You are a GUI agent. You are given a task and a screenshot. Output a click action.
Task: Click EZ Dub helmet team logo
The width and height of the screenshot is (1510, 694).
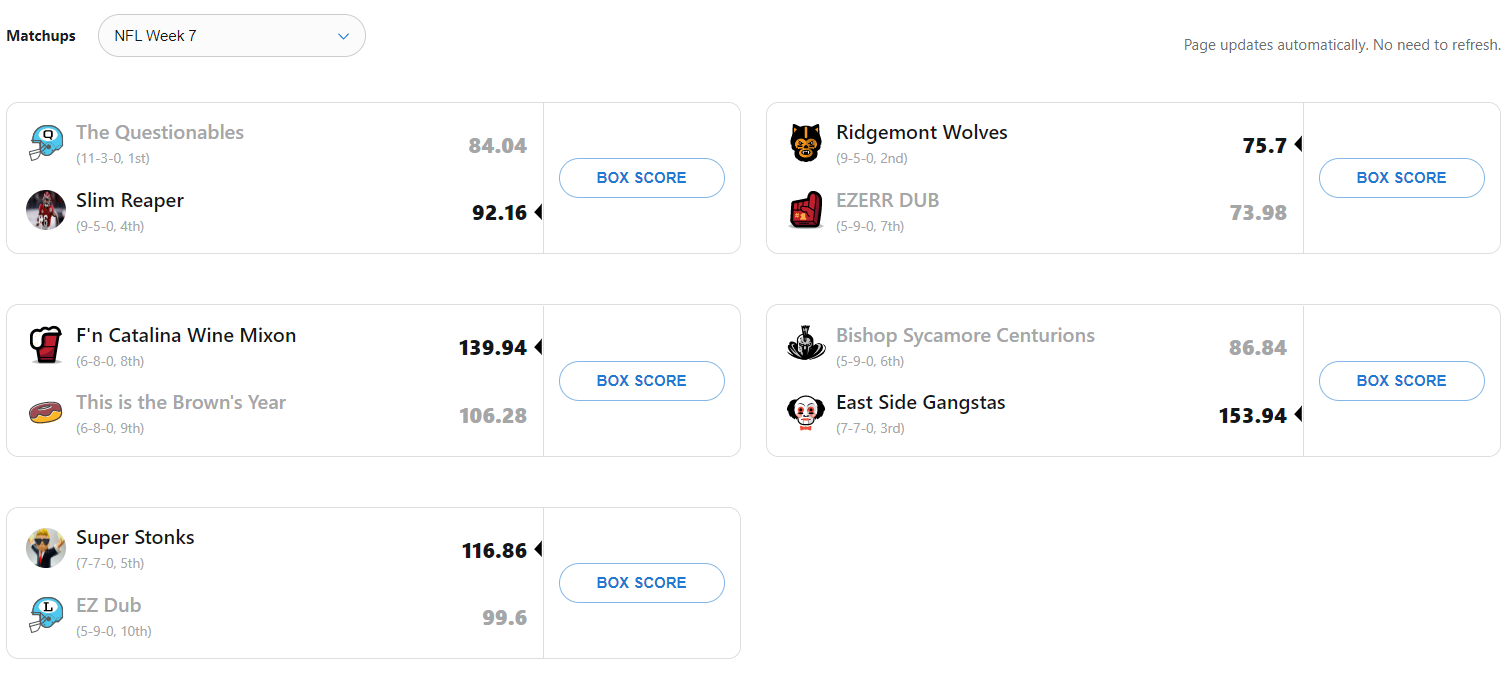pos(46,615)
